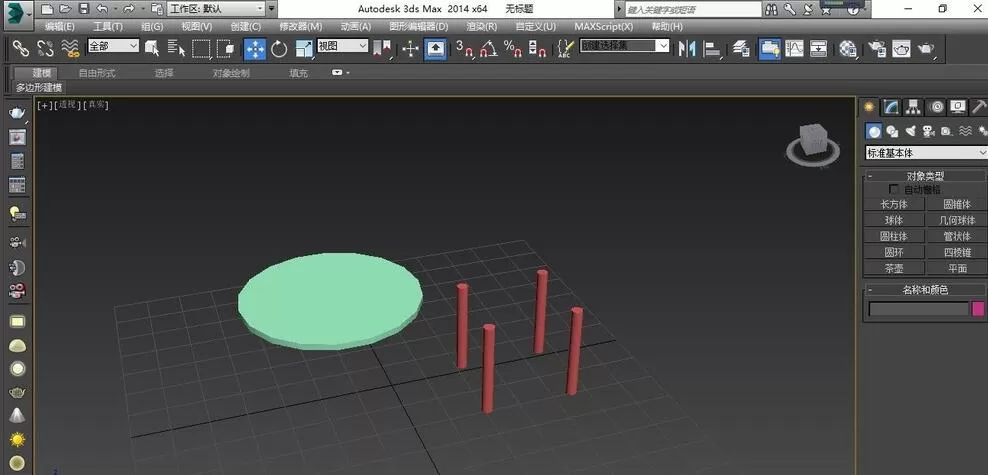This screenshot has height=475, width=988.
Task: Enable the 自动栅格 checkbox
Action: point(893,189)
